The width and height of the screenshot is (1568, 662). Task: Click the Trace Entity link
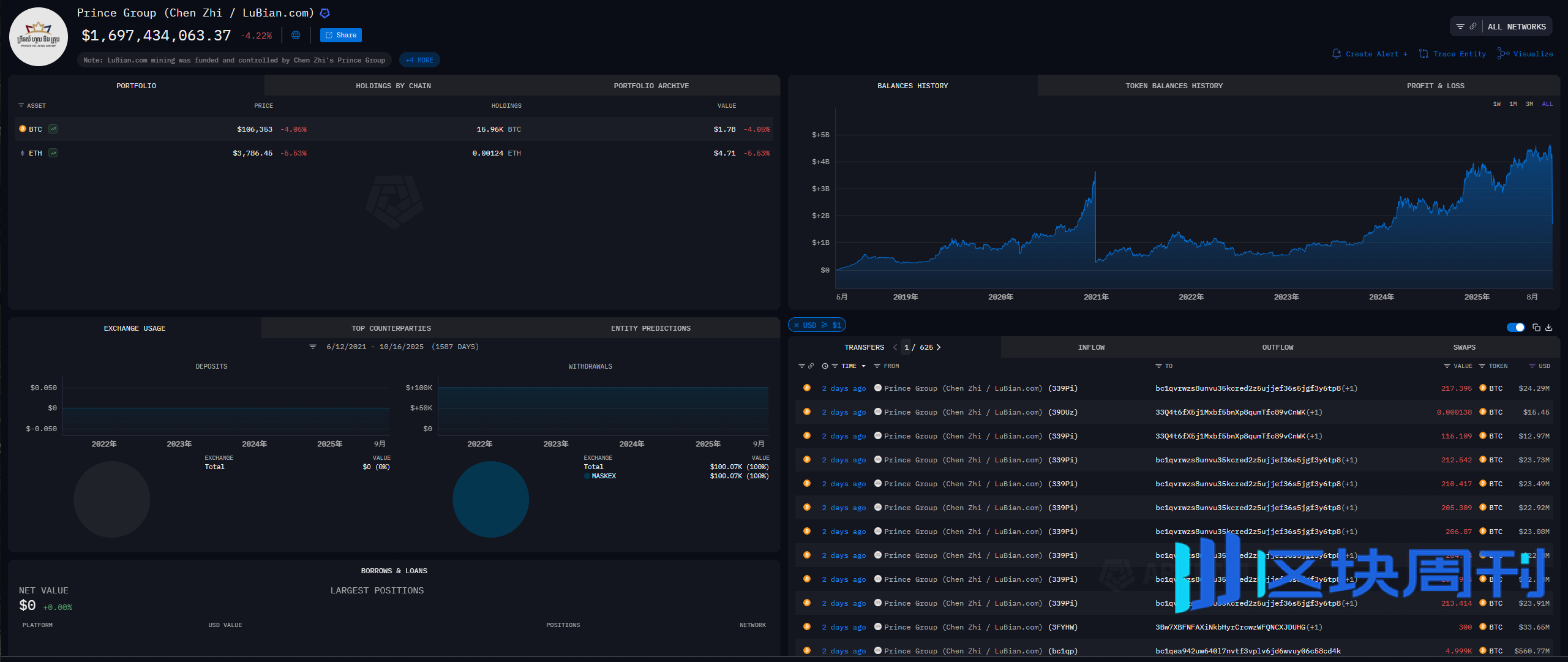[x=1459, y=54]
